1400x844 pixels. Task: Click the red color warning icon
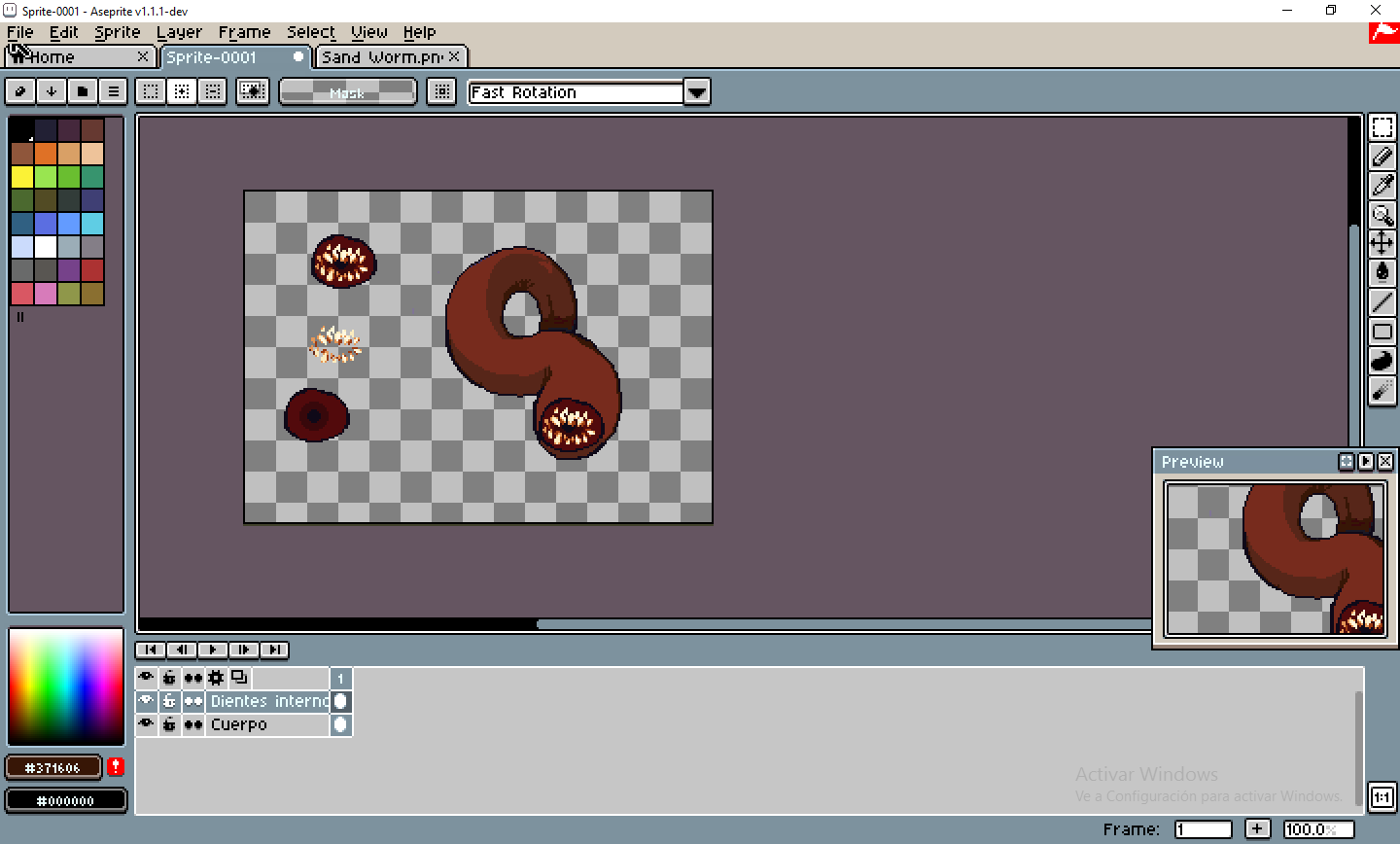[x=116, y=767]
